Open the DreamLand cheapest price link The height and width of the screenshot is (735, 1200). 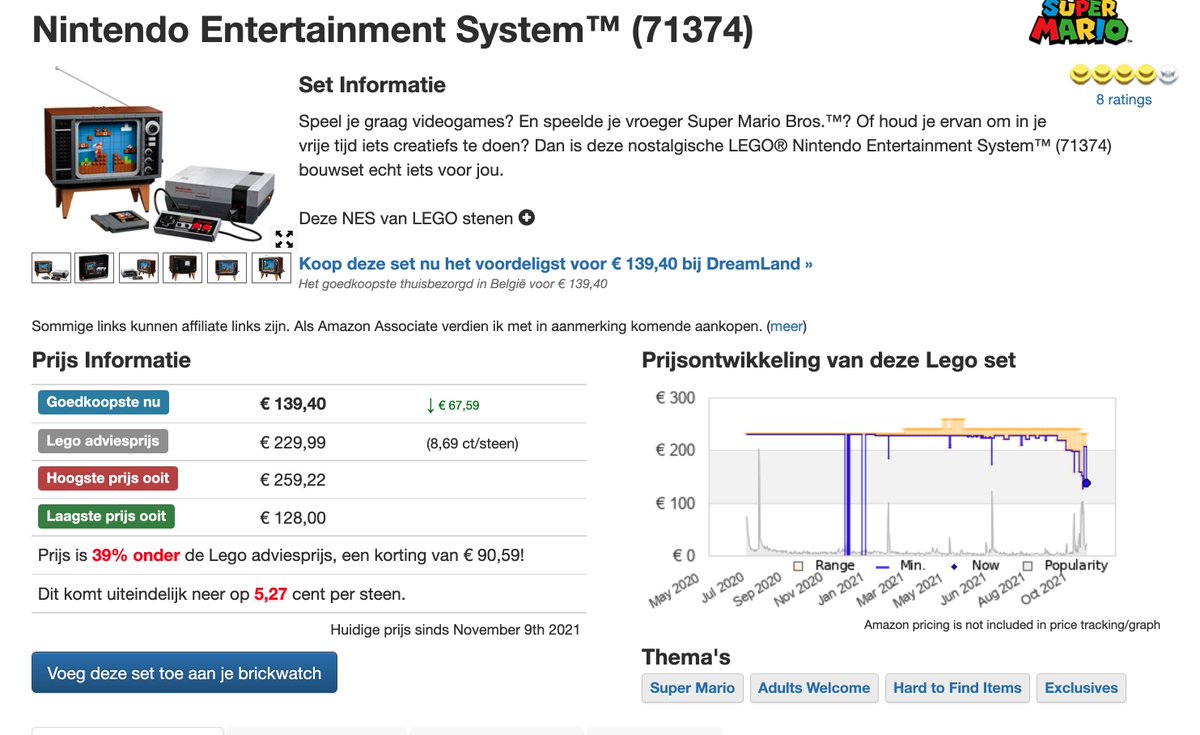coord(556,264)
